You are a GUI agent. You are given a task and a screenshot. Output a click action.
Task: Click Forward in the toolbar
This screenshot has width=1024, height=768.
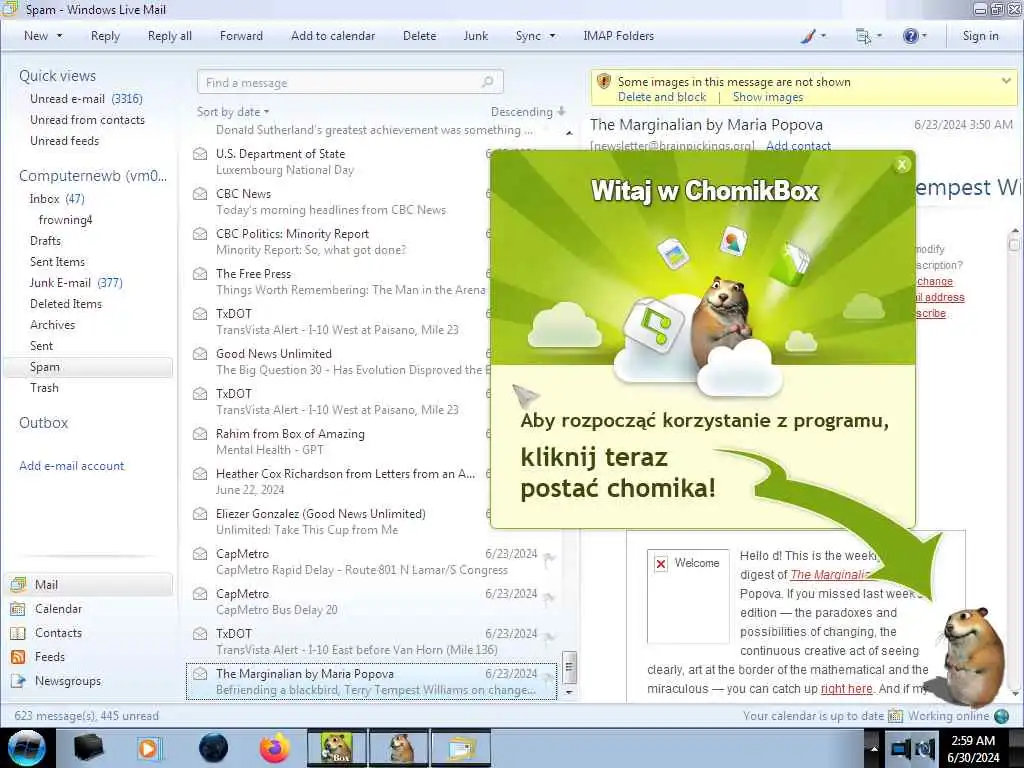(241, 37)
